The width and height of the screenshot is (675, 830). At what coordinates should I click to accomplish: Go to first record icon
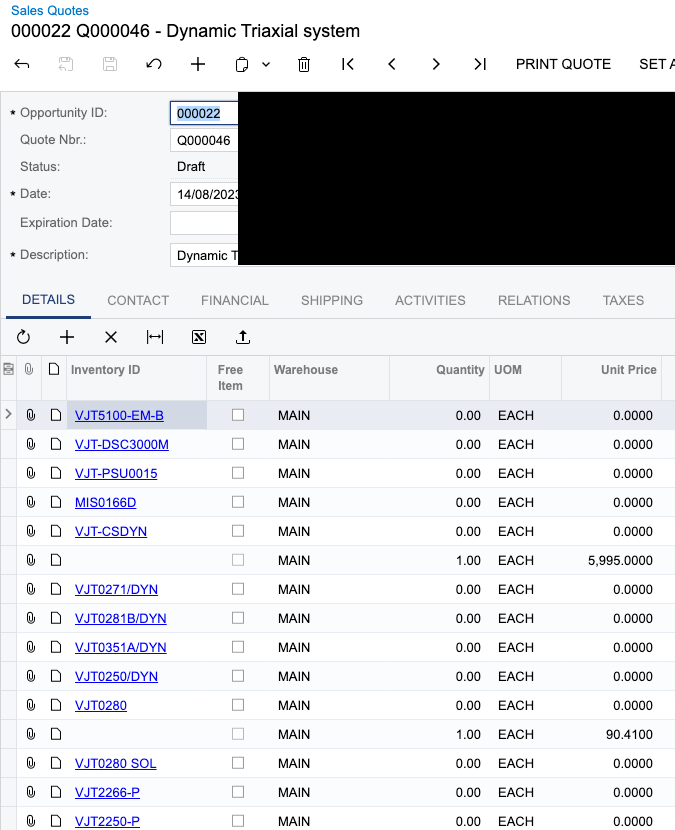[348, 65]
